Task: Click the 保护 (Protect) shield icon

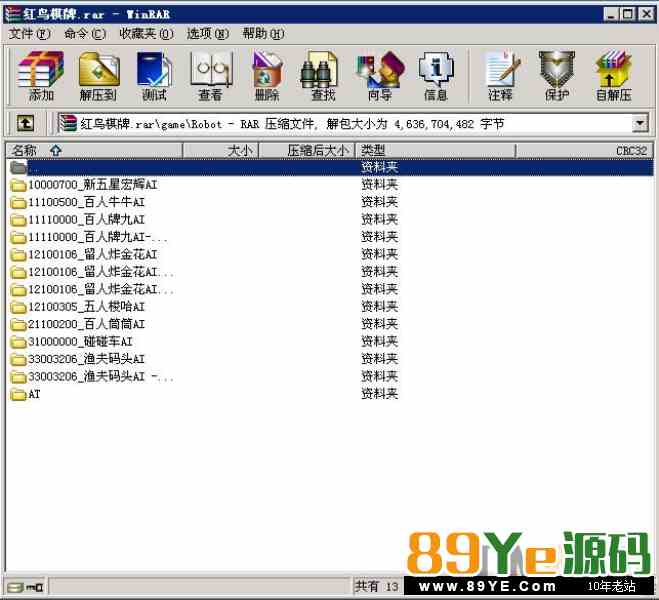Action: pyautogui.click(x=557, y=76)
